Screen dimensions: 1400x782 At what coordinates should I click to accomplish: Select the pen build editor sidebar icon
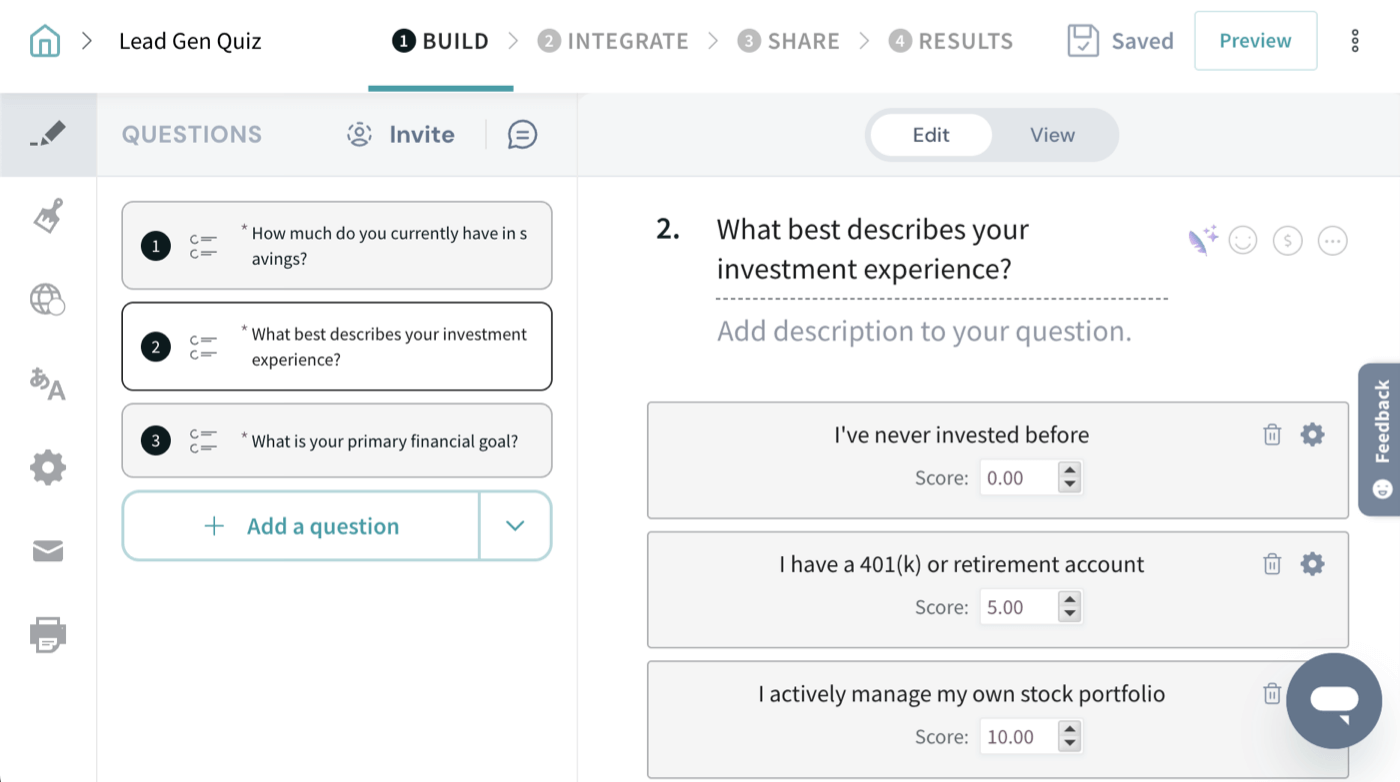[48, 134]
